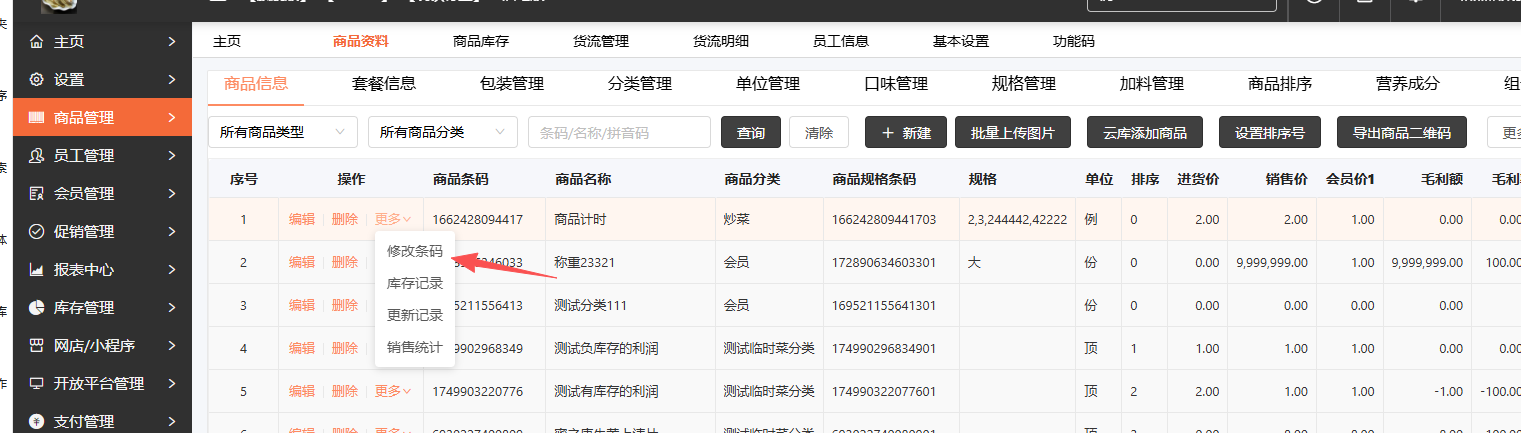The image size is (1521, 433).
Task: Click the checkmark circle icon beside 促销管理
Action: tap(37, 232)
